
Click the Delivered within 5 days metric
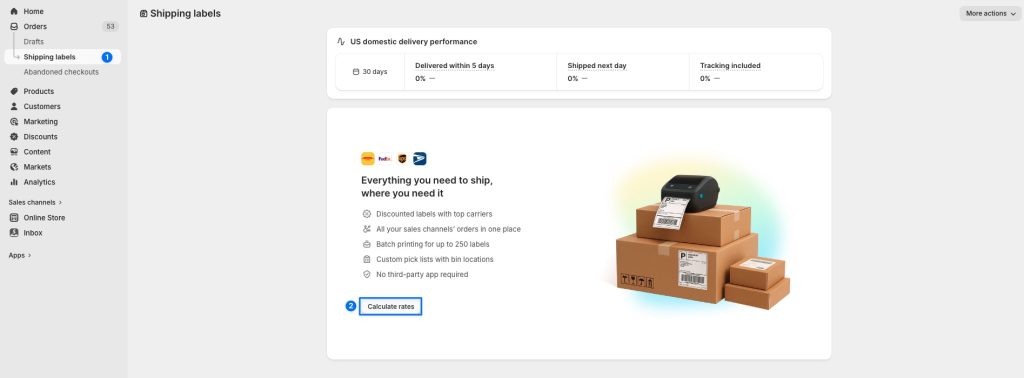tap(455, 65)
